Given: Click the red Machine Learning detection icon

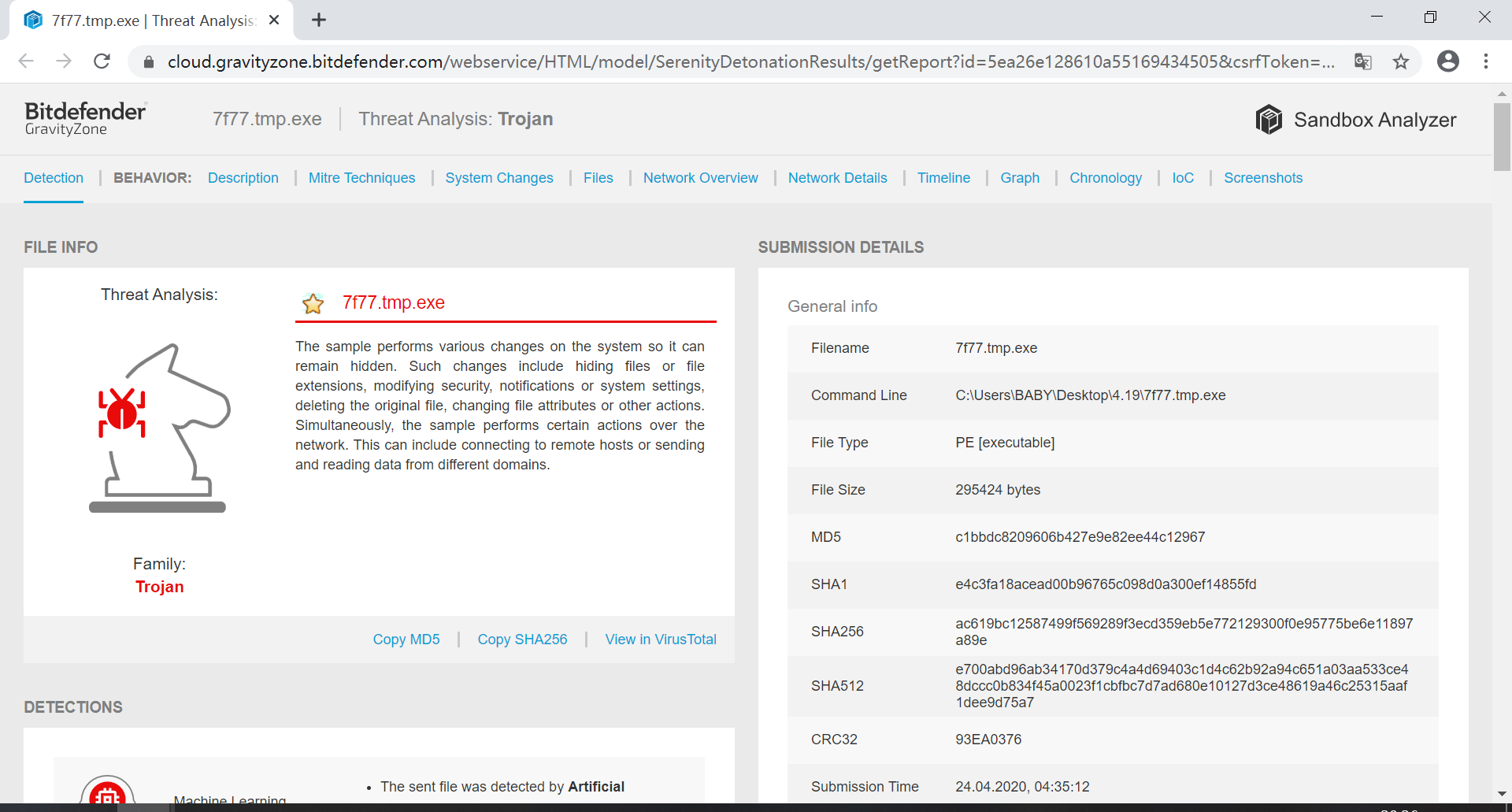Looking at the screenshot, I should pos(108,790).
